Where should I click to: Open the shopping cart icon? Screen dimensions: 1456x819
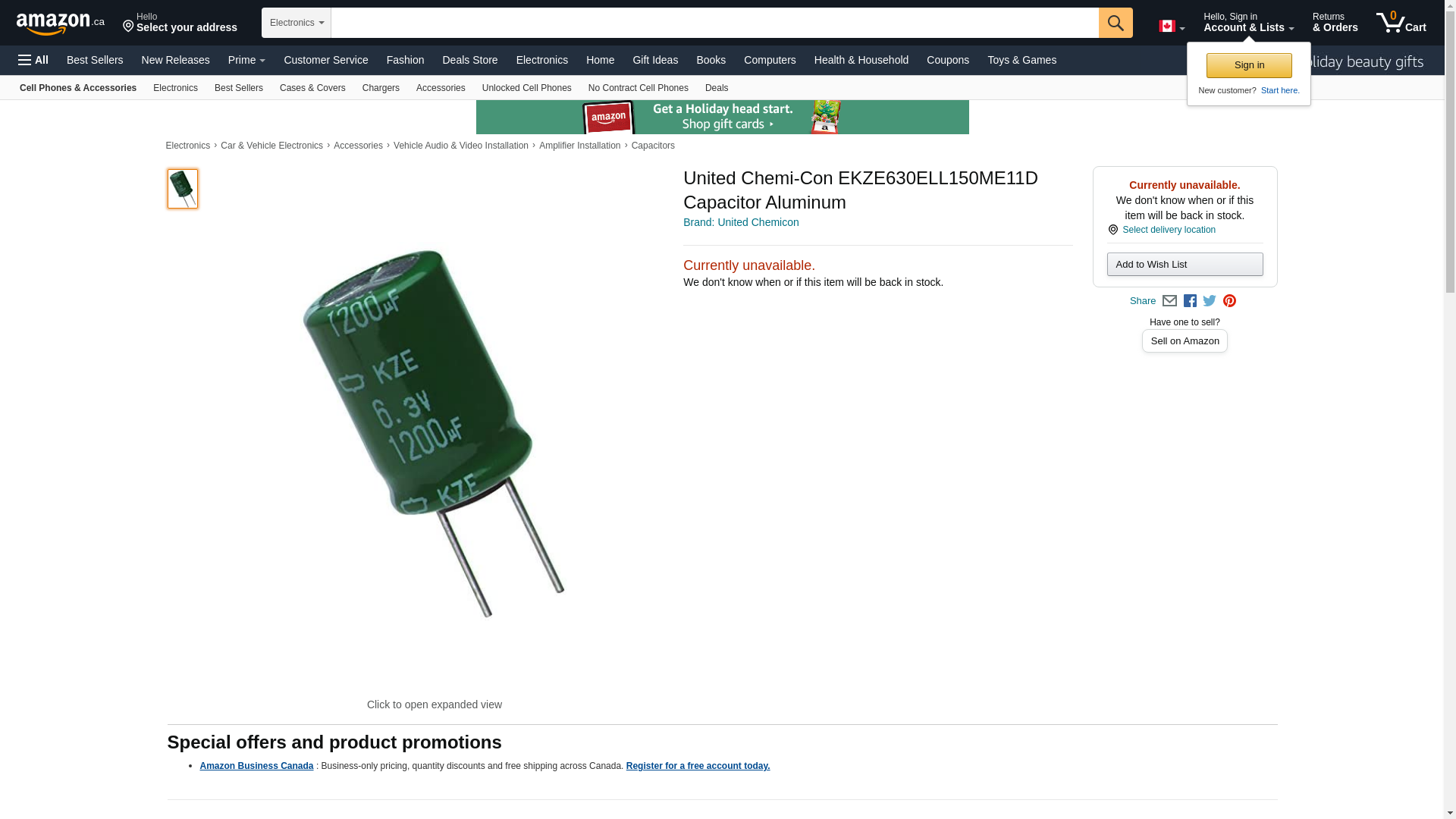pos(1401,22)
